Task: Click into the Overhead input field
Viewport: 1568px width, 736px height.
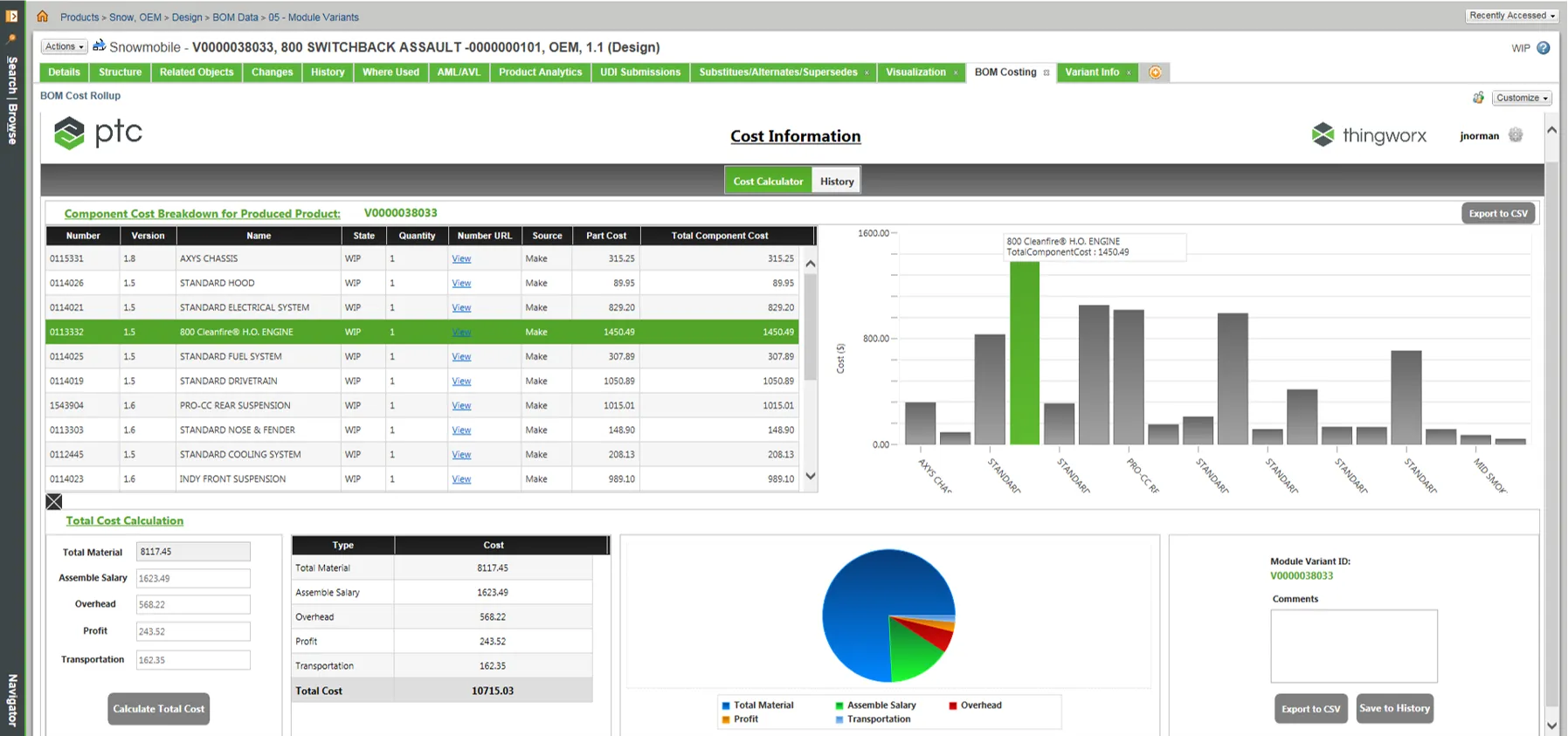Action: pyautogui.click(x=193, y=604)
